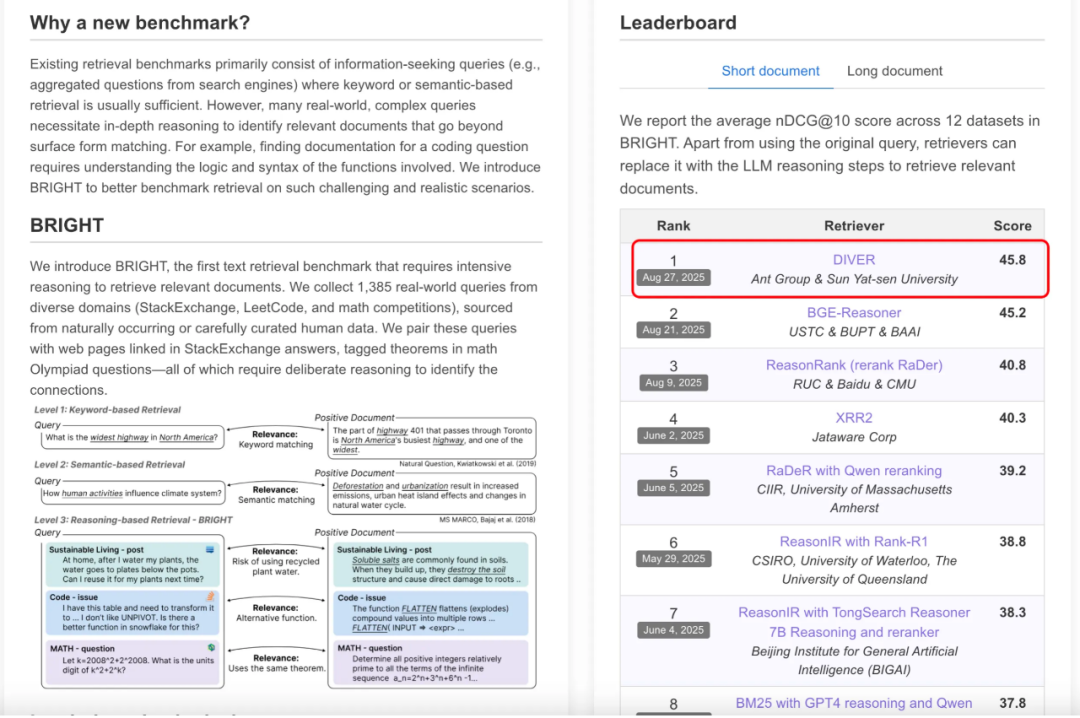Viewport: 1080px width, 718px height.
Task: Switch to the Short document tab
Action: [770, 71]
